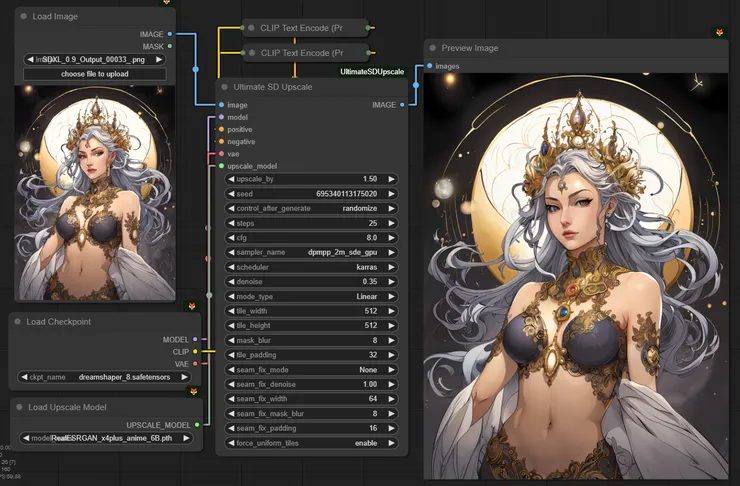Increase upscale_by with its right arrow
The width and height of the screenshot is (740, 486).
(x=392, y=179)
